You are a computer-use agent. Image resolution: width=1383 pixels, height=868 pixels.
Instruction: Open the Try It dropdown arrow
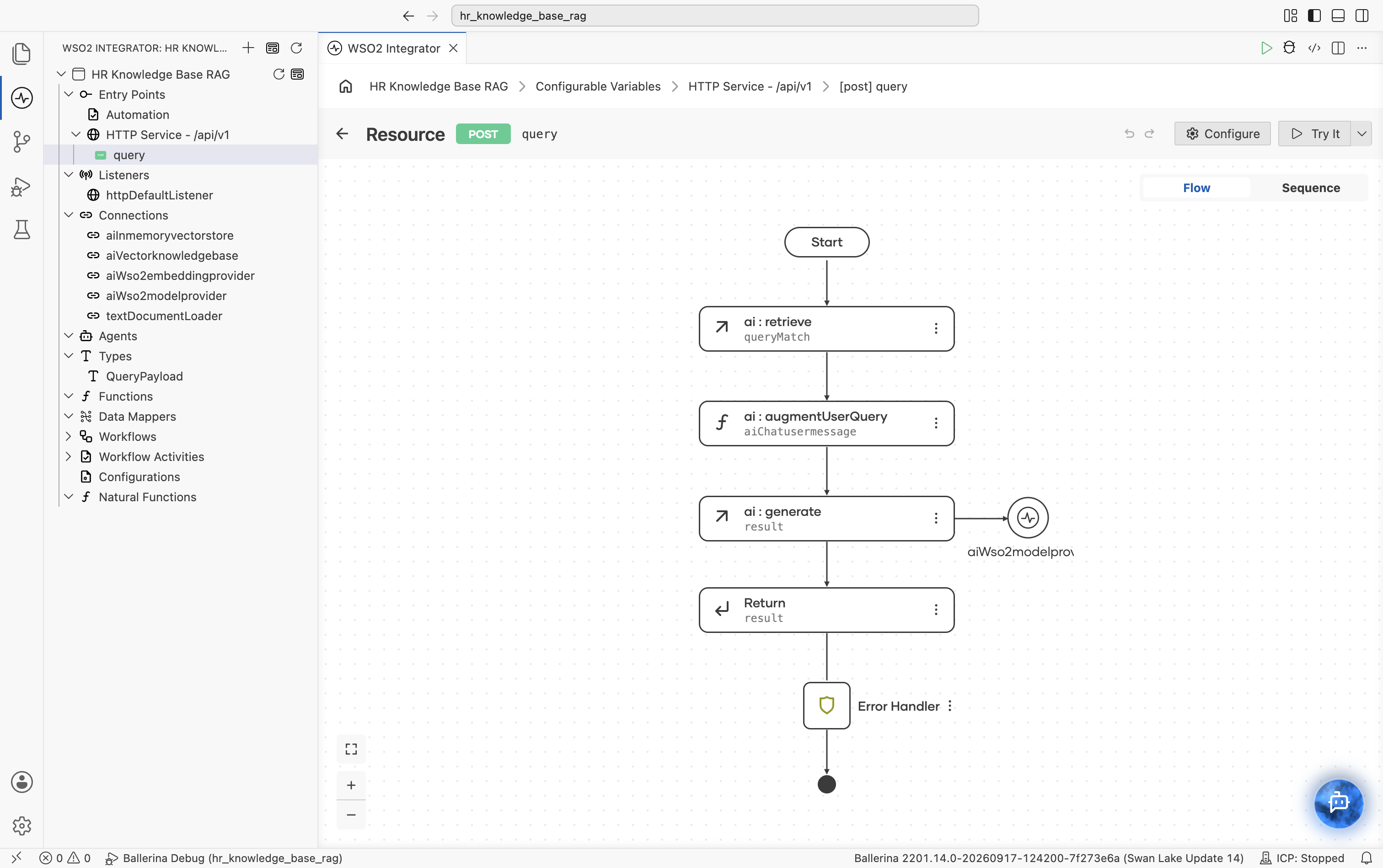(1362, 134)
